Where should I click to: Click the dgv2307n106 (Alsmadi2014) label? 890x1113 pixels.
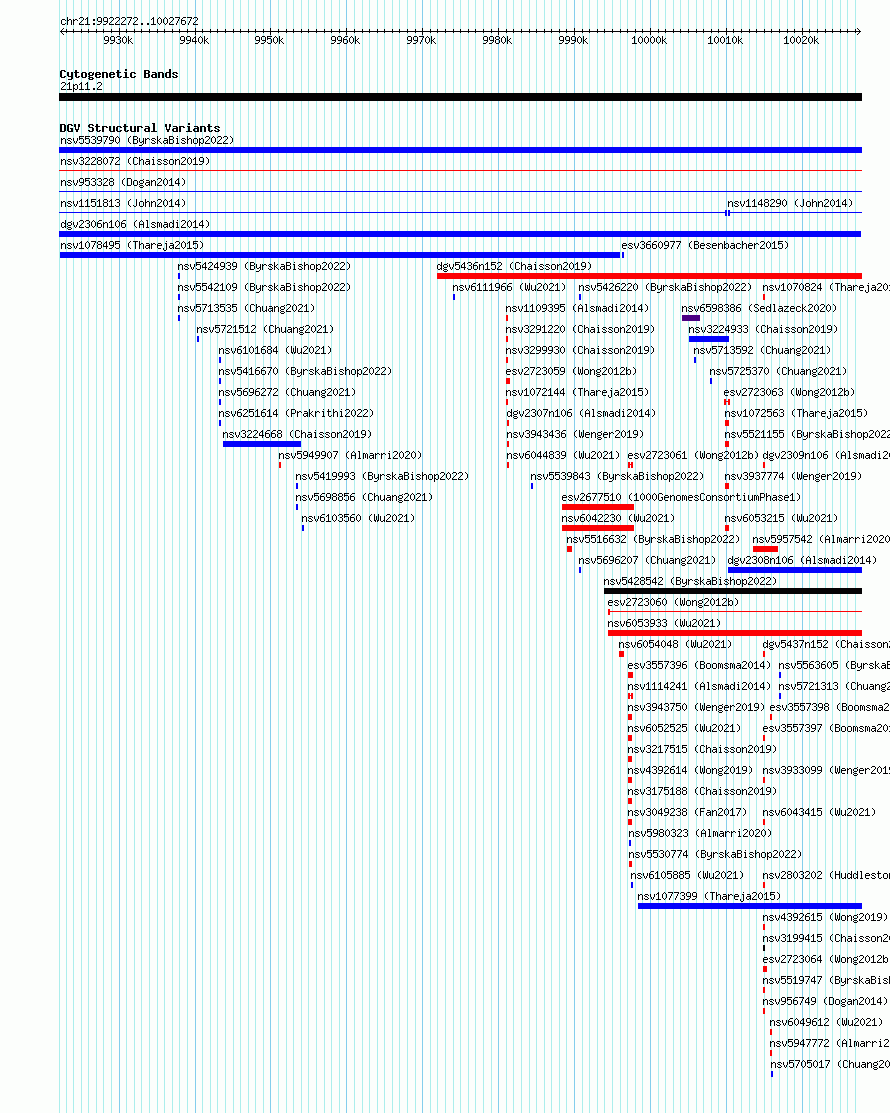[581, 414]
